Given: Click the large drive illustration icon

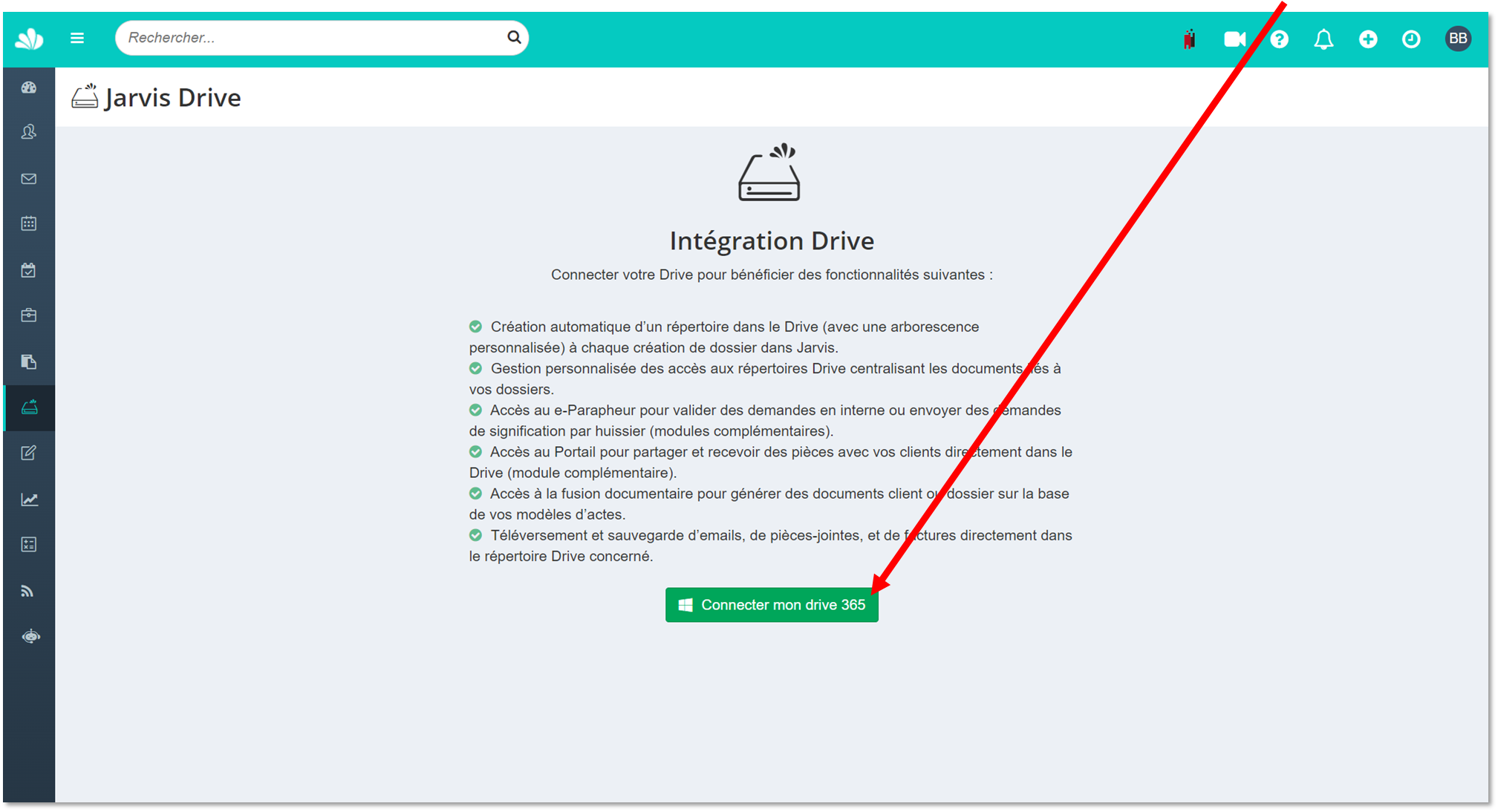Looking at the screenshot, I should pyautogui.click(x=769, y=172).
